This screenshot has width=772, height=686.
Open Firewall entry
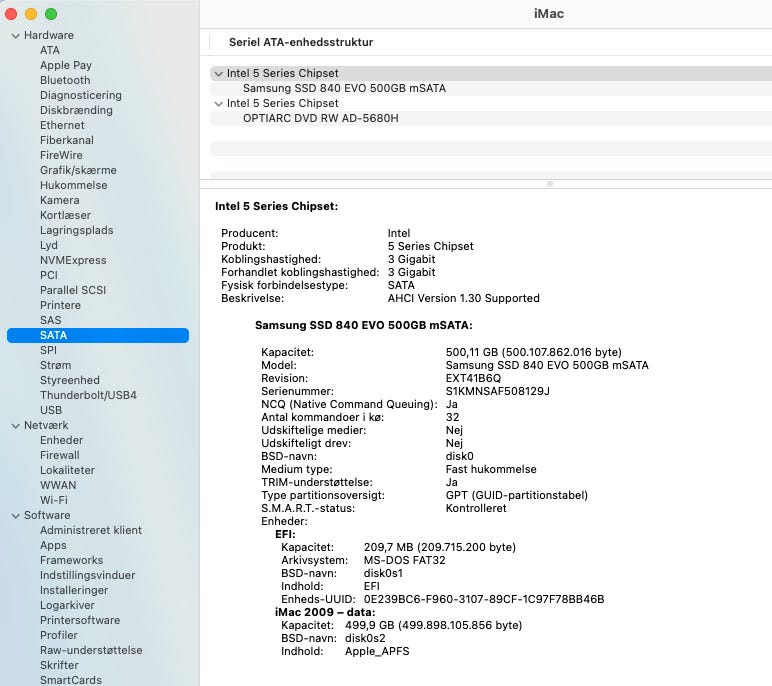click(60, 456)
